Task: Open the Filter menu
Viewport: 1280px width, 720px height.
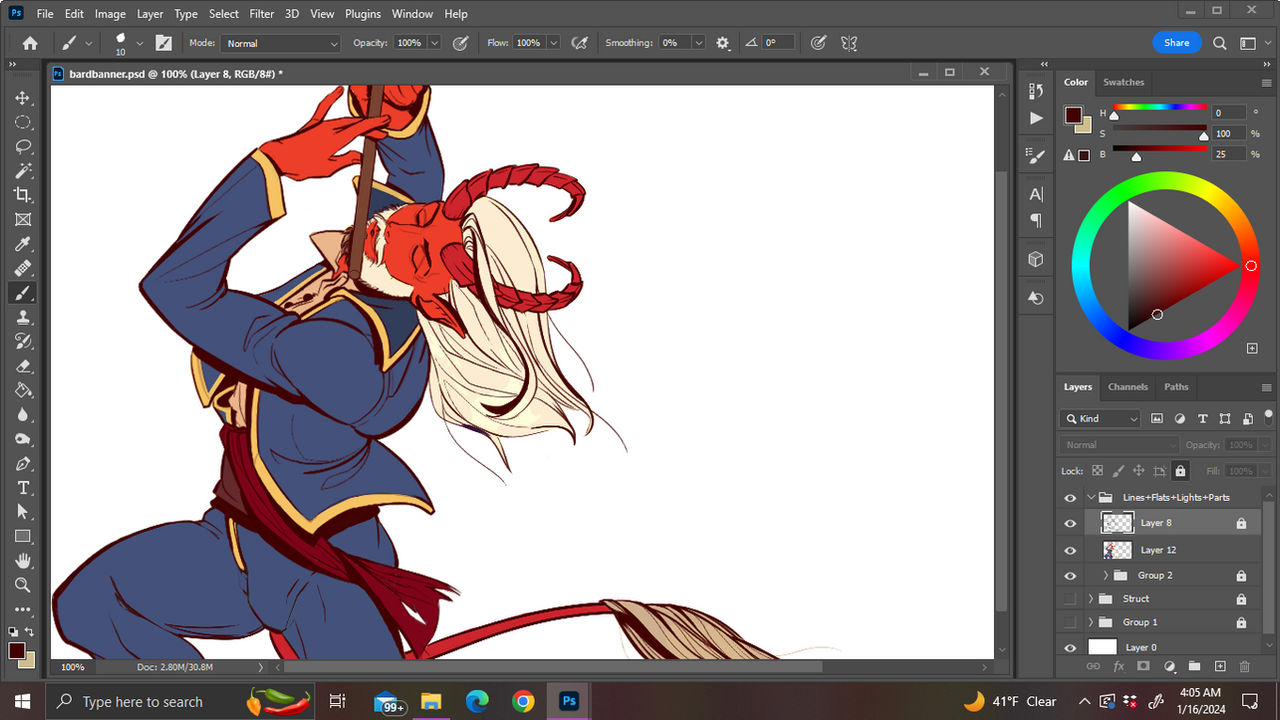Action: (261, 13)
